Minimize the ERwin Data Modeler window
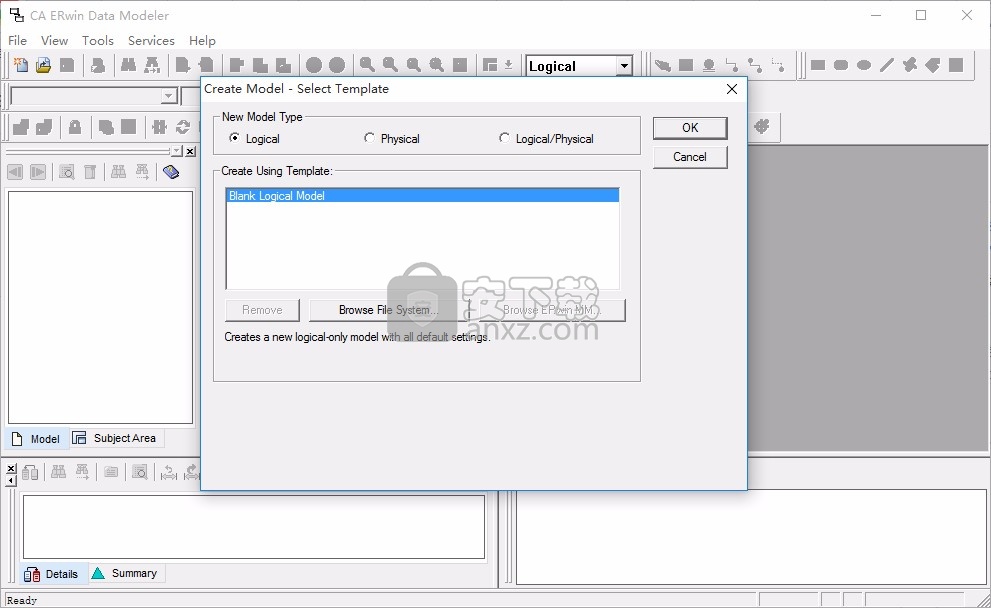The height and width of the screenshot is (608, 991). point(876,15)
